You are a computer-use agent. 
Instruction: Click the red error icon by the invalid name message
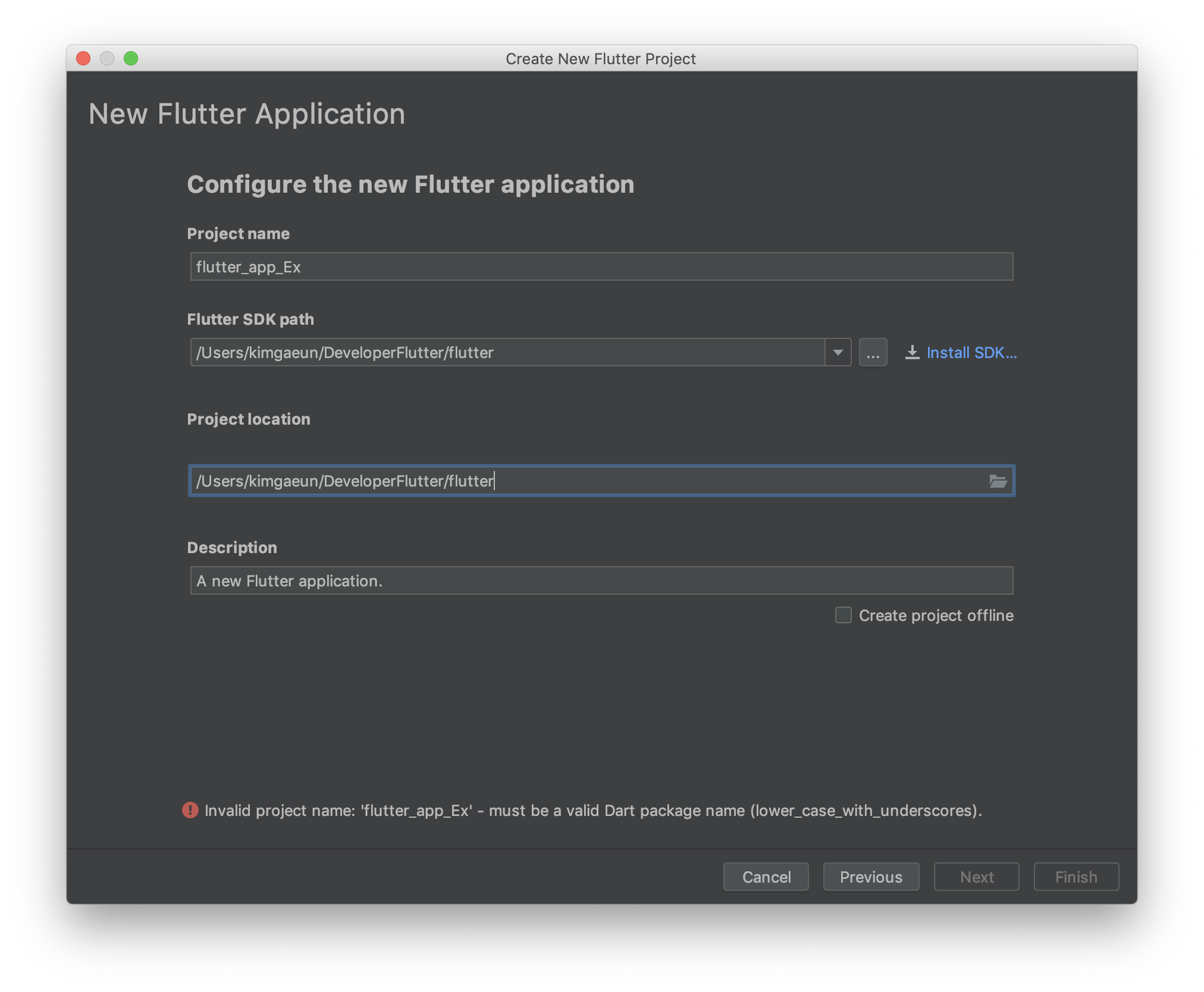pos(190,810)
